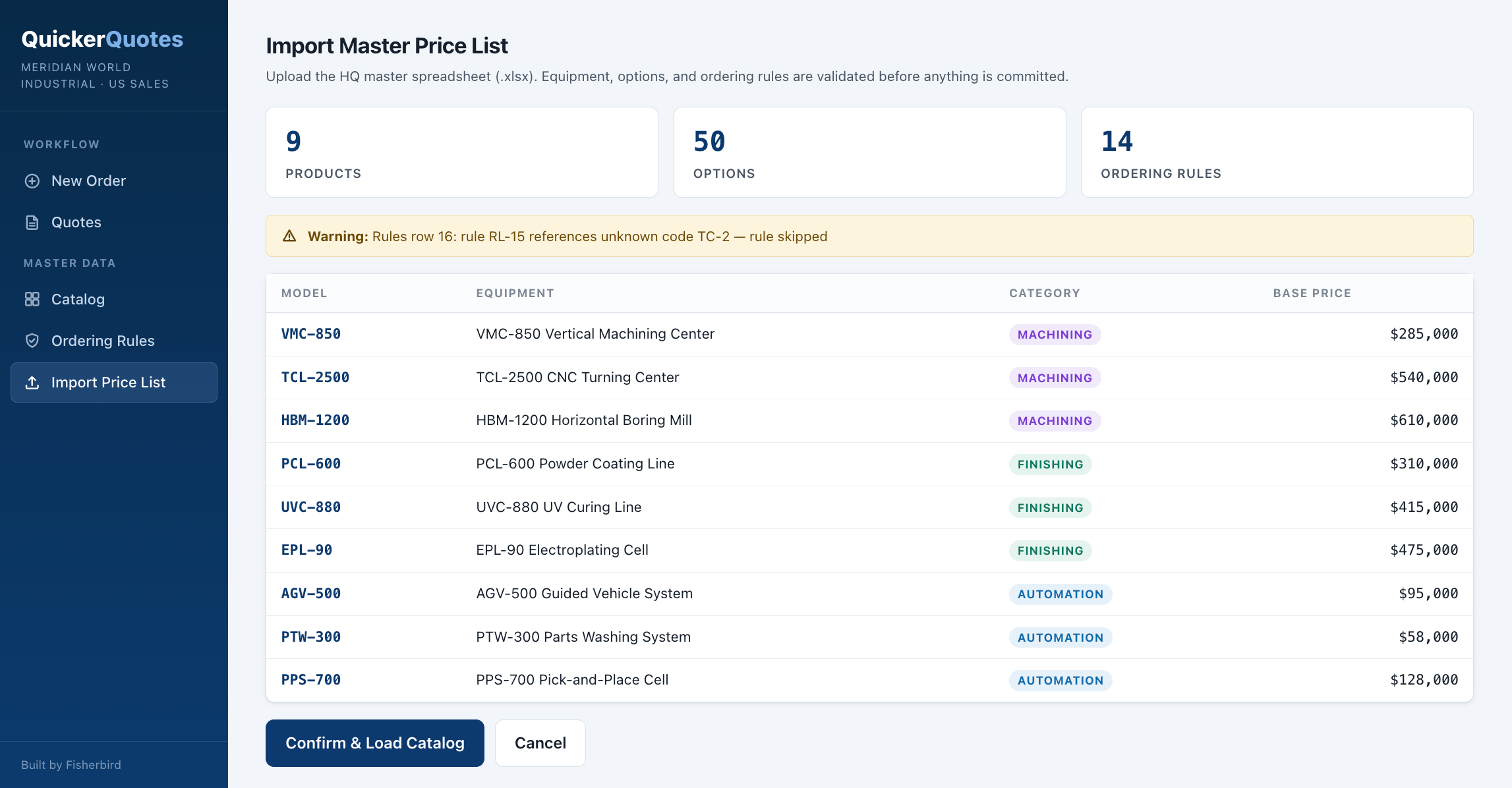Open model PPS-700
Viewport: 1512px width, 788px height.
point(311,680)
